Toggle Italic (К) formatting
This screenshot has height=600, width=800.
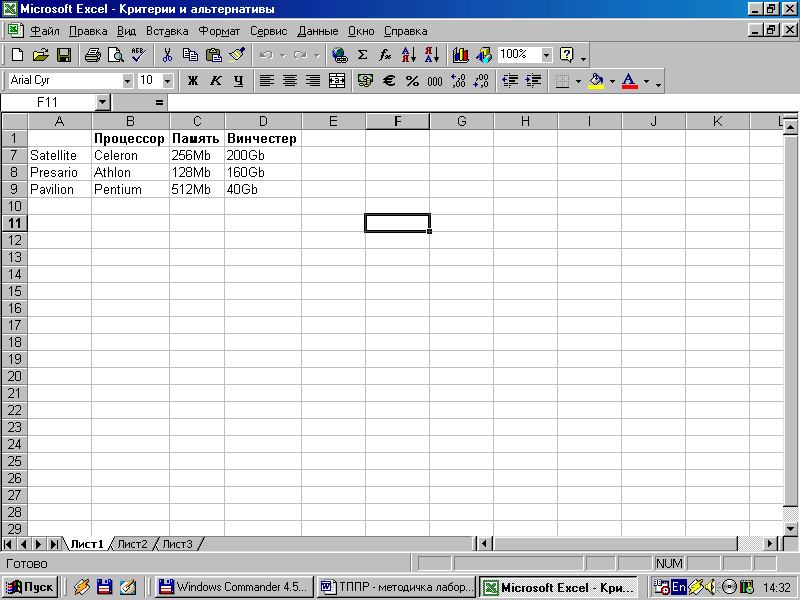(215, 81)
